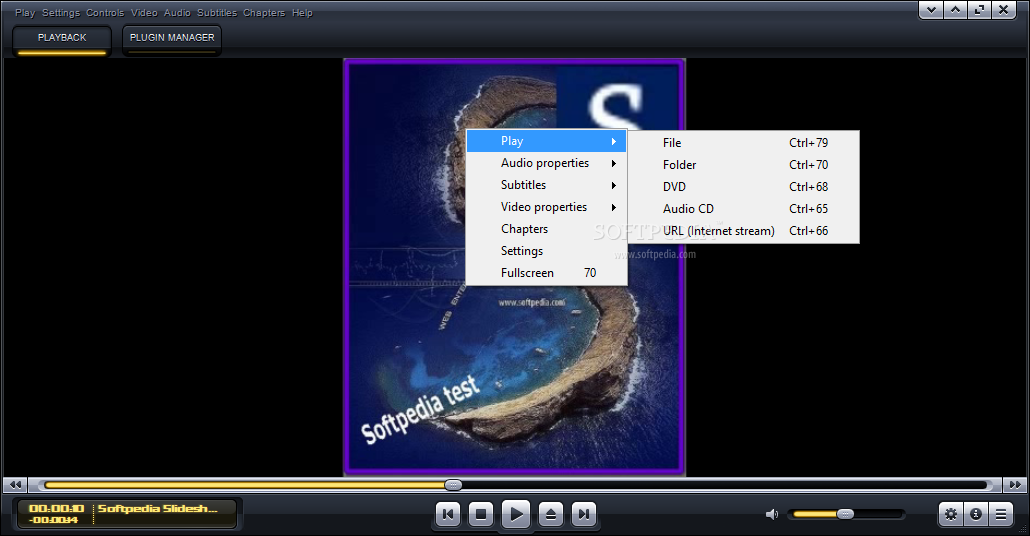Screen dimensions: 1030x536
Task: Click the elapsed time display 00:00:10
Action: point(56,508)
